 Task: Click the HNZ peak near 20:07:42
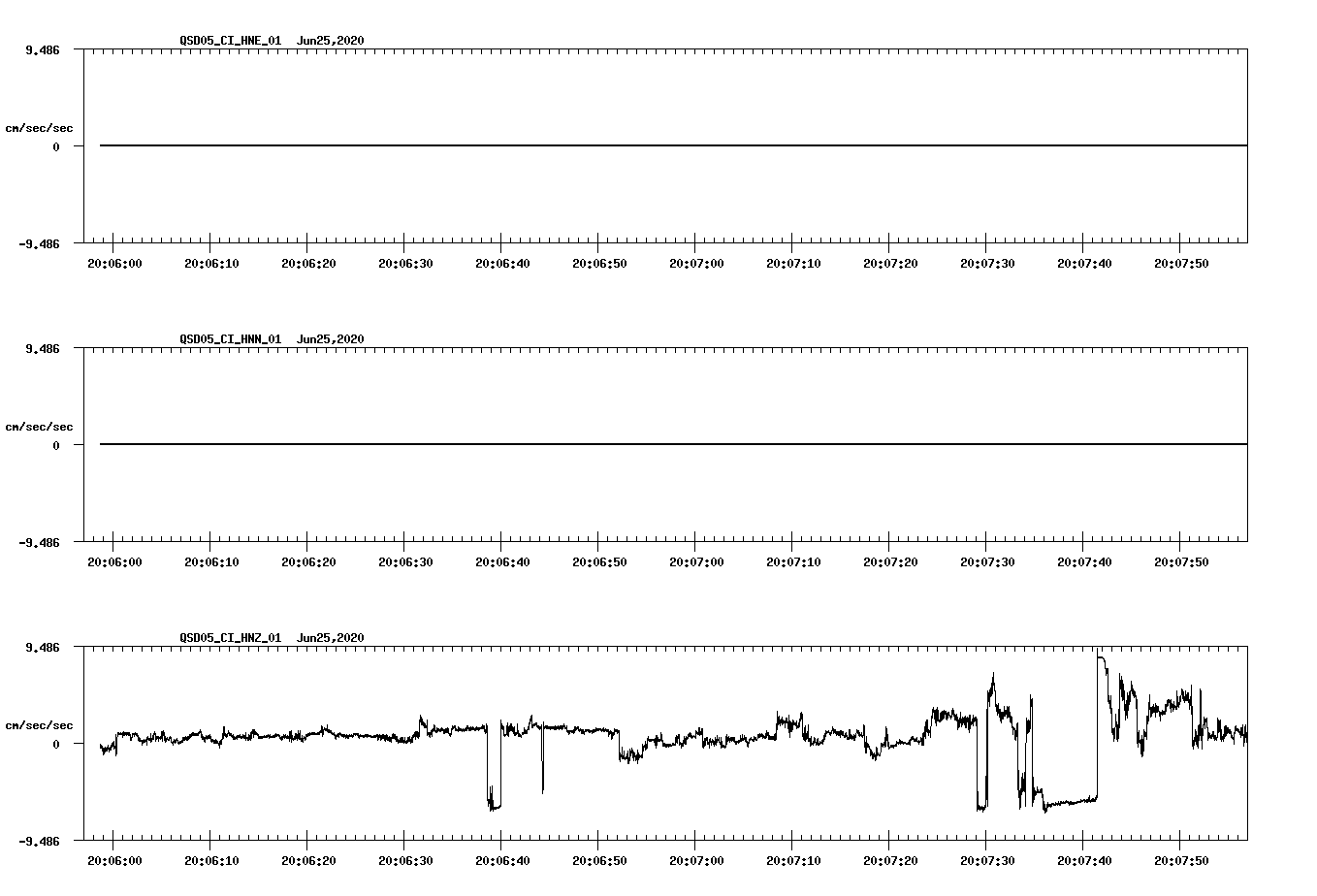(x=1101, y=659)
